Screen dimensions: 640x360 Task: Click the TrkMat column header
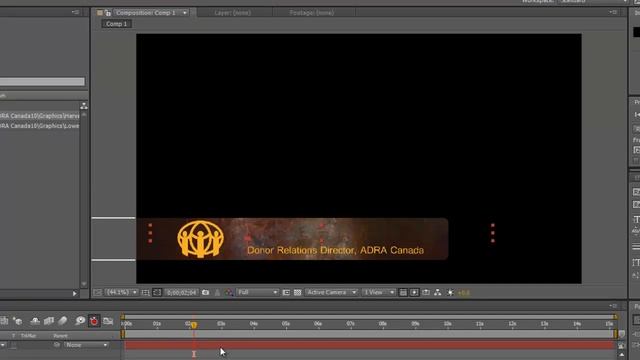click(x=28, y=336)
